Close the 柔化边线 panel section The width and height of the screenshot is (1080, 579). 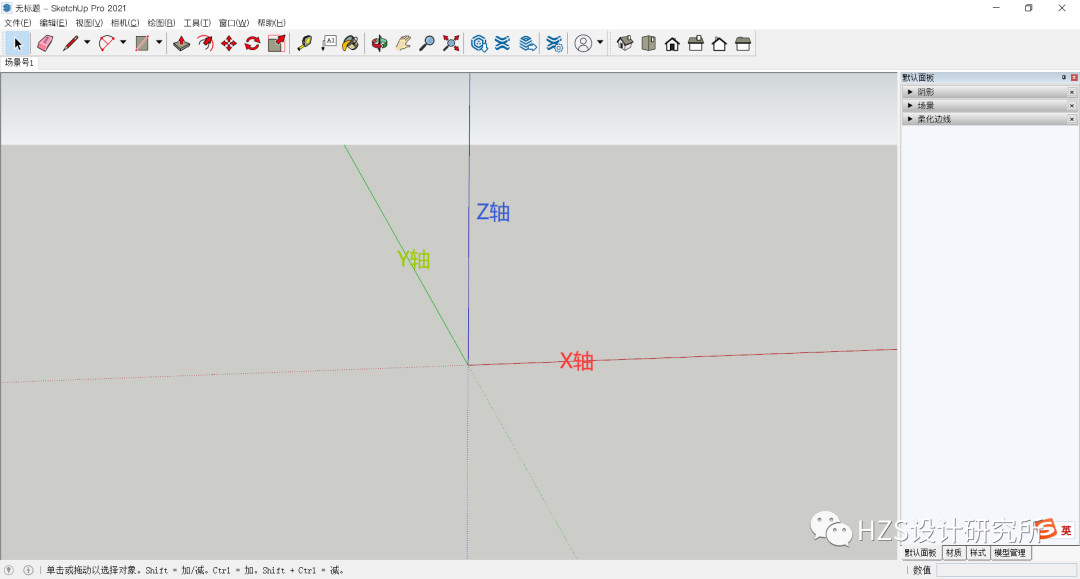pyautogui.click(x=1071, y=117)
